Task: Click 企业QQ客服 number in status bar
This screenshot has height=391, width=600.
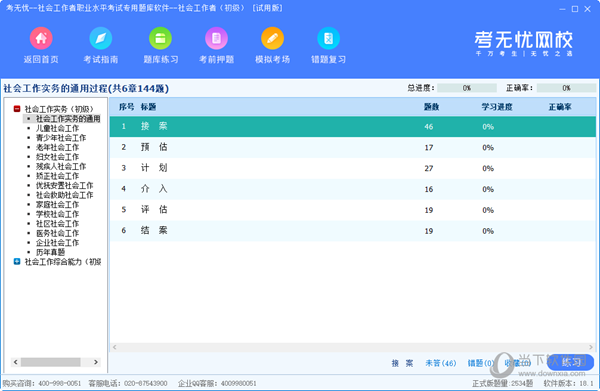Action: pos(238,383)
